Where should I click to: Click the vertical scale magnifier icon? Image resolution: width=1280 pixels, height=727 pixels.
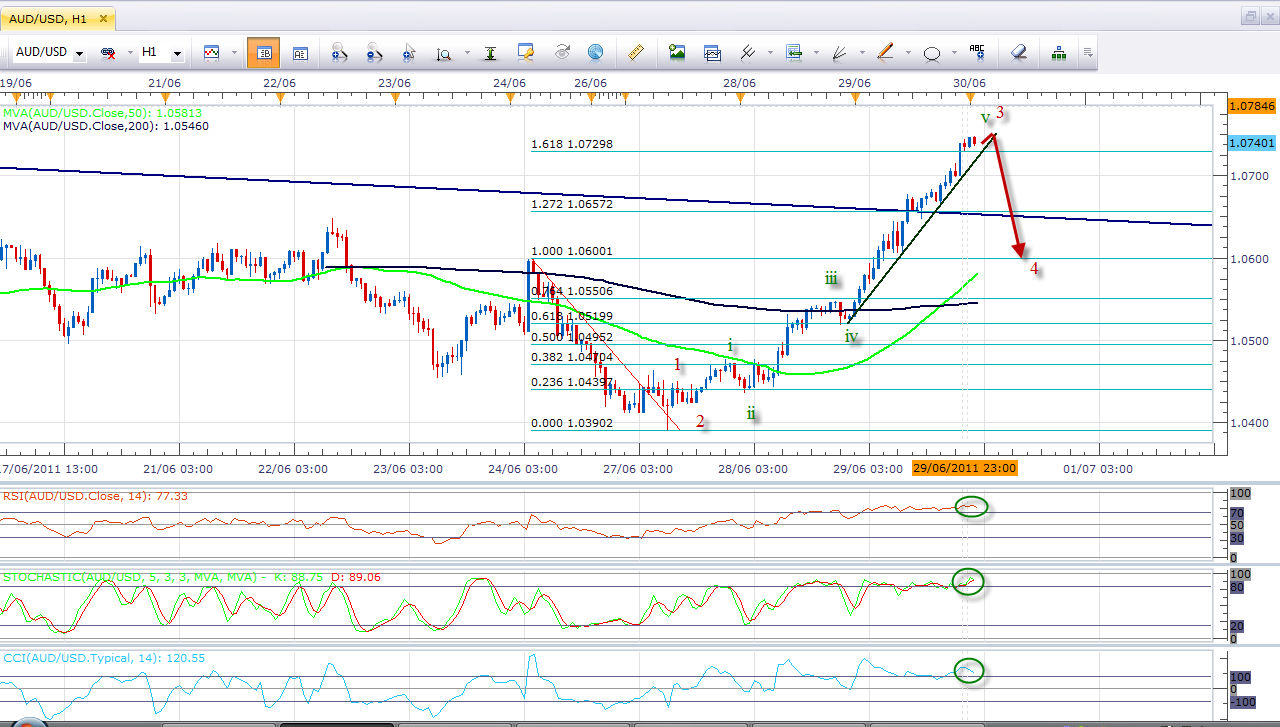(x=443, y=52)
